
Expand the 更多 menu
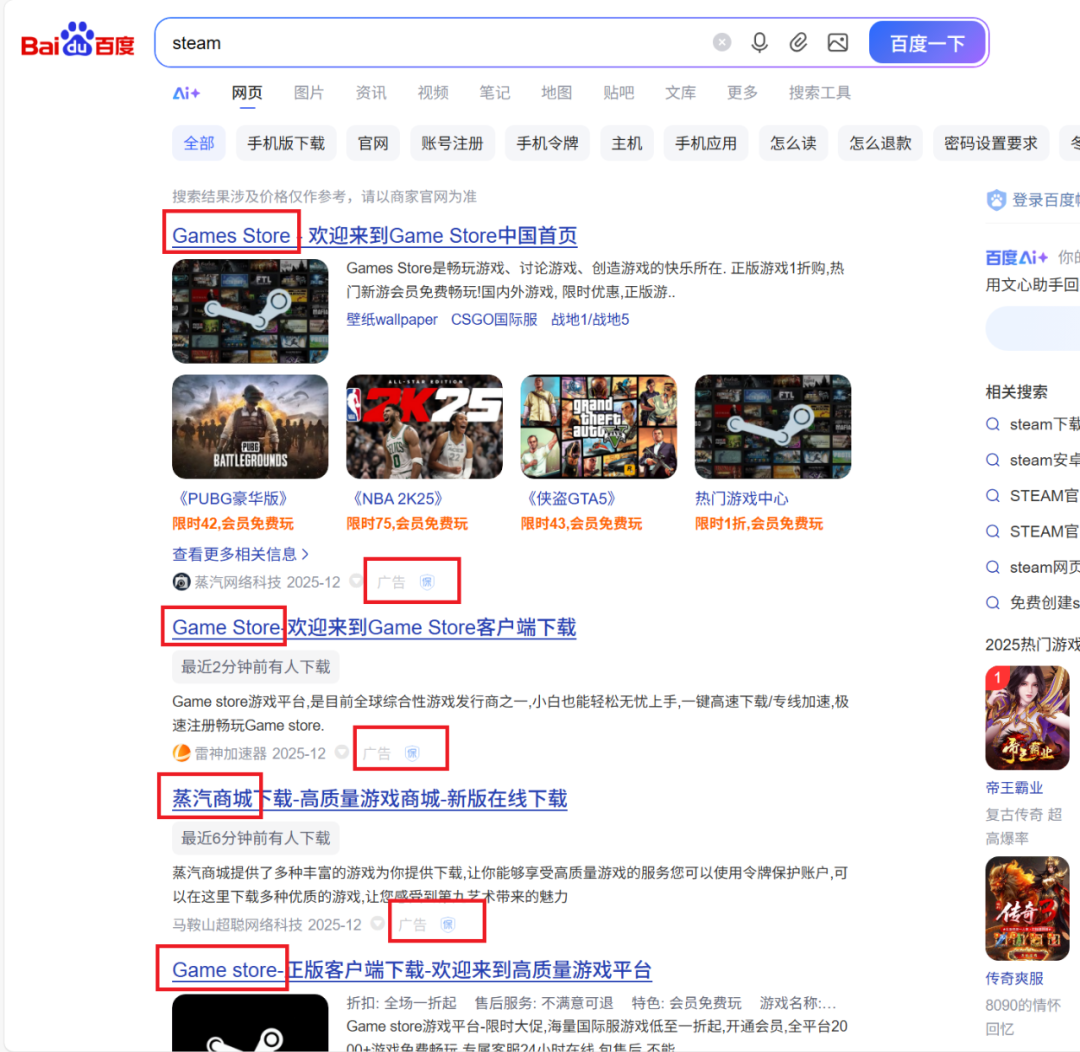click(742, 93)
